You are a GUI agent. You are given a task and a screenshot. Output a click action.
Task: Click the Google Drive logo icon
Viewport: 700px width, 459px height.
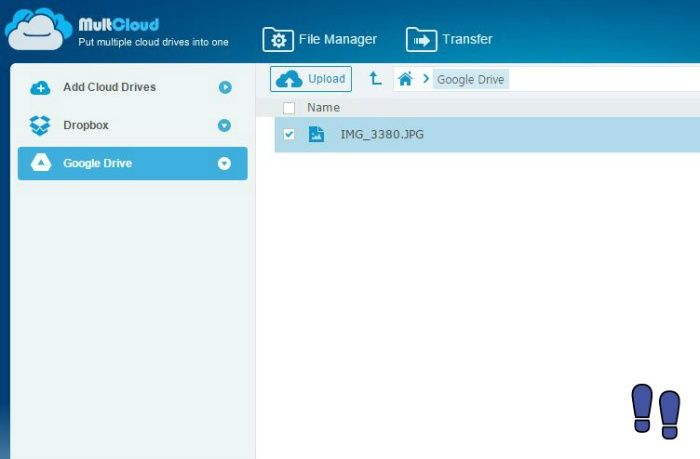[41, 163]
